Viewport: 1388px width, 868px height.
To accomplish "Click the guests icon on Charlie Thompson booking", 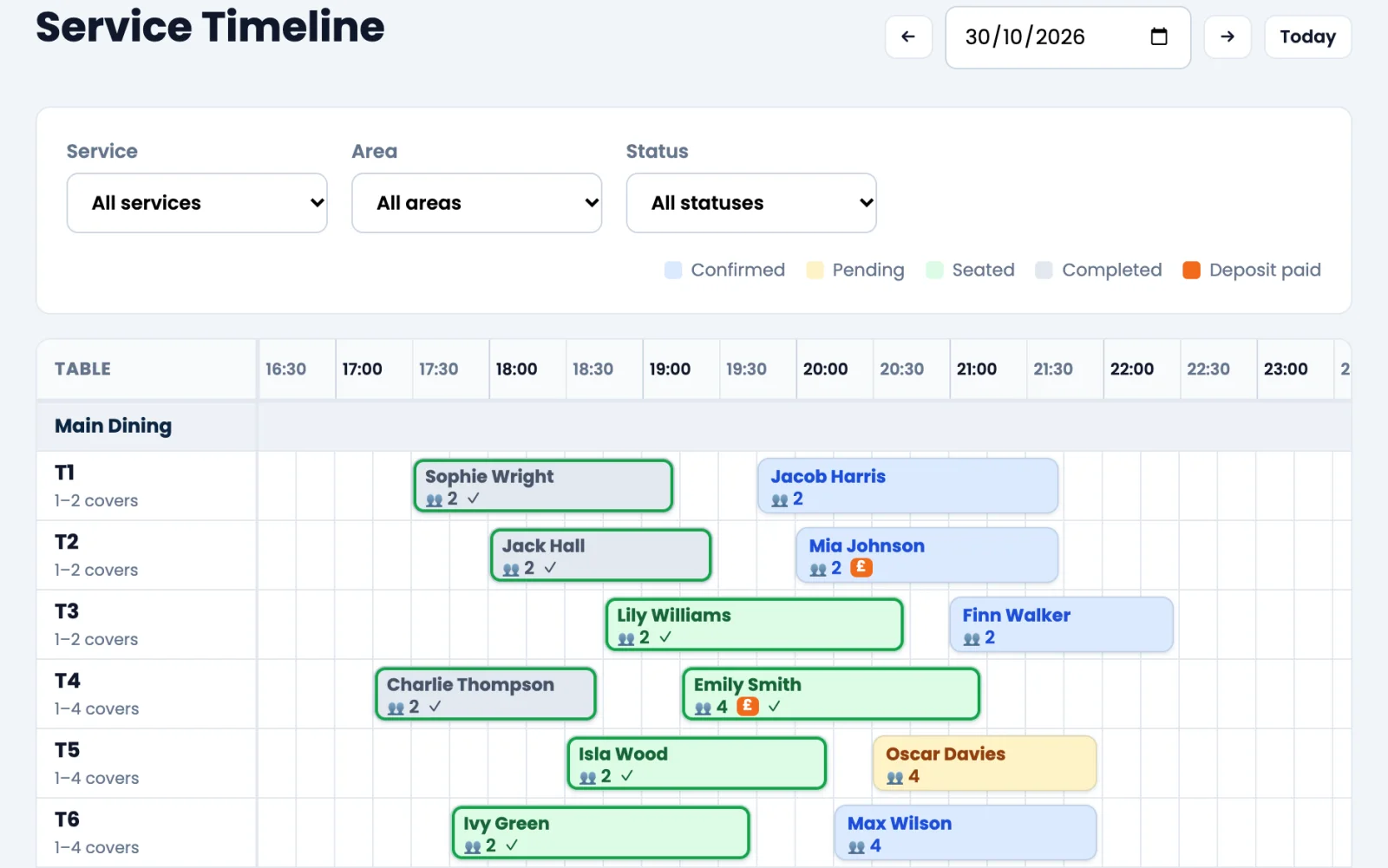I will click(396, 708).
